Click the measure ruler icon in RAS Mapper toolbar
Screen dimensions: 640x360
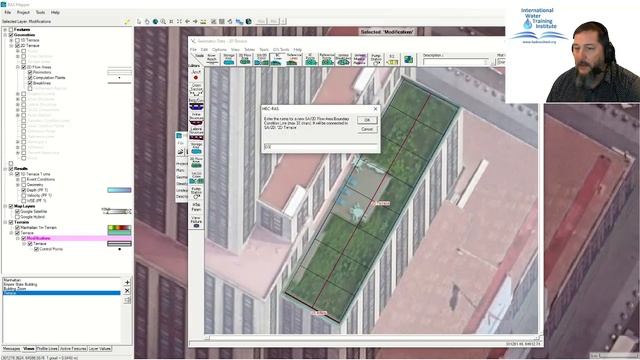coord(203,21)
